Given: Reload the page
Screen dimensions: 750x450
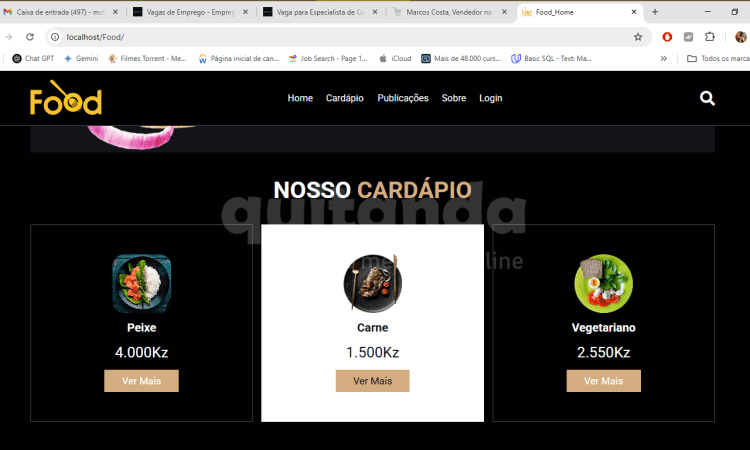Looking at the screenshot, I should click(x=30, y=37).
